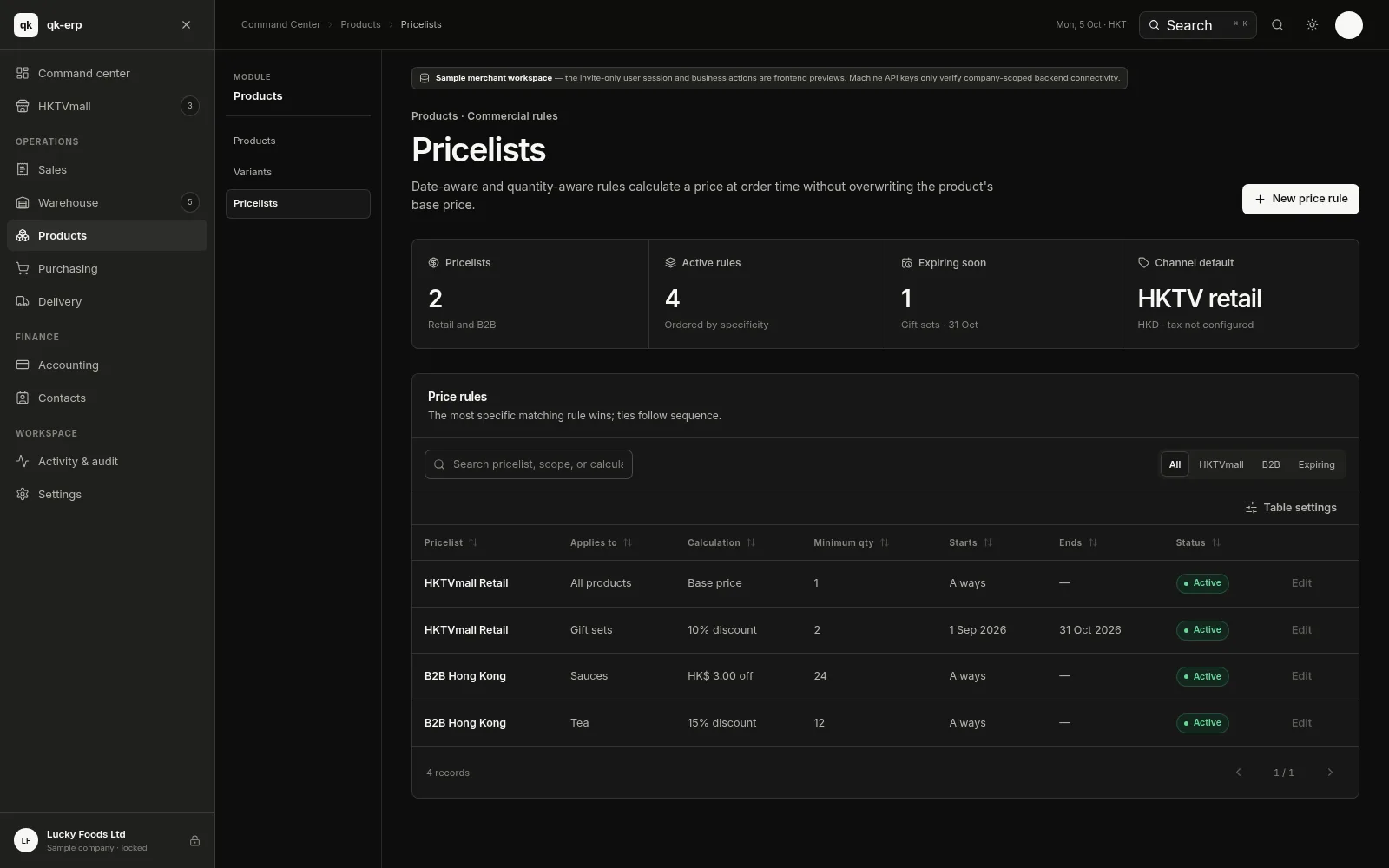Viewport: 1389px width, 868px height.
Task: Open Command center in the sidebar
Action: 107,73
